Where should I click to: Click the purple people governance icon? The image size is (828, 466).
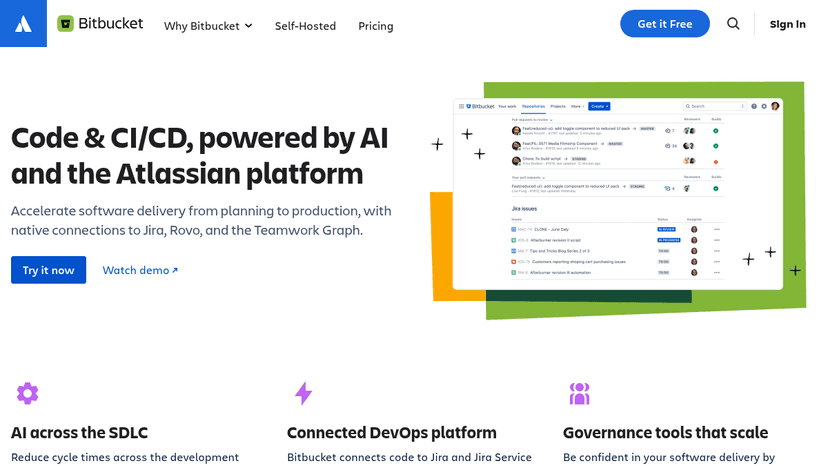579,394
